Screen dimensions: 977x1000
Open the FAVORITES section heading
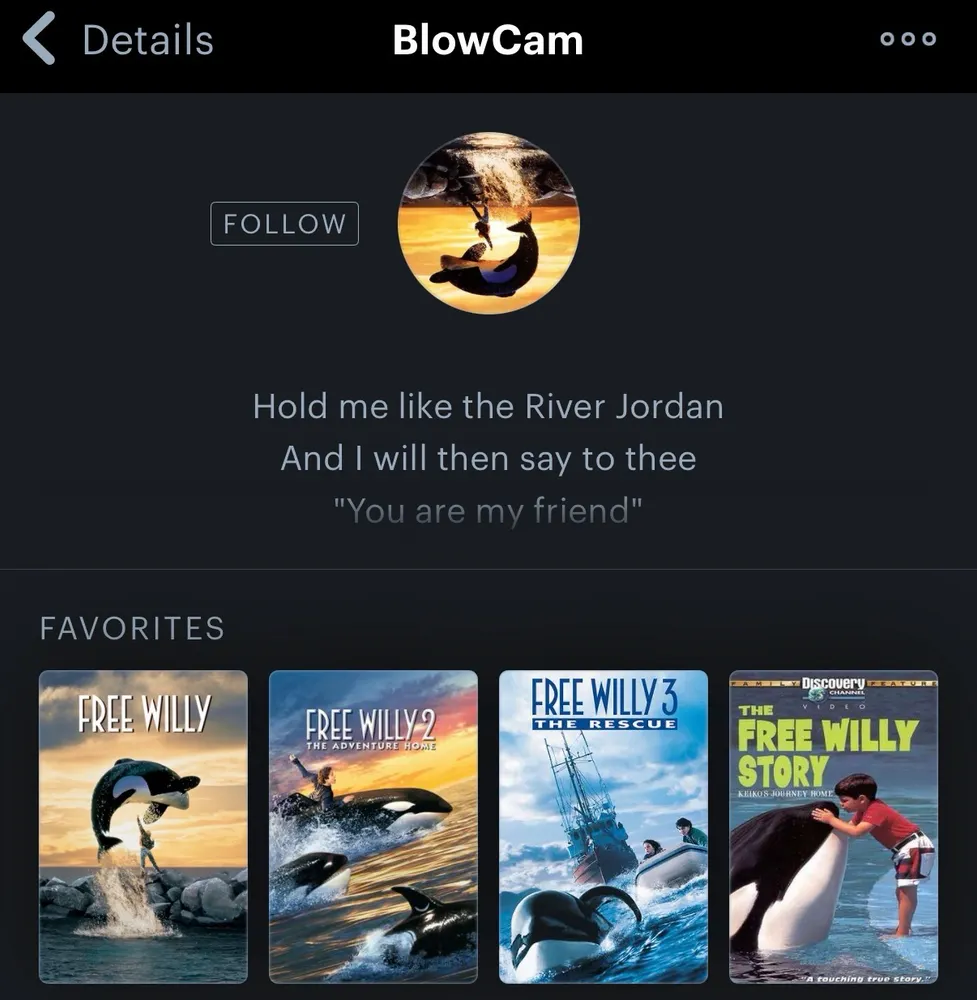pyautogui.click(x=132, y=628)
